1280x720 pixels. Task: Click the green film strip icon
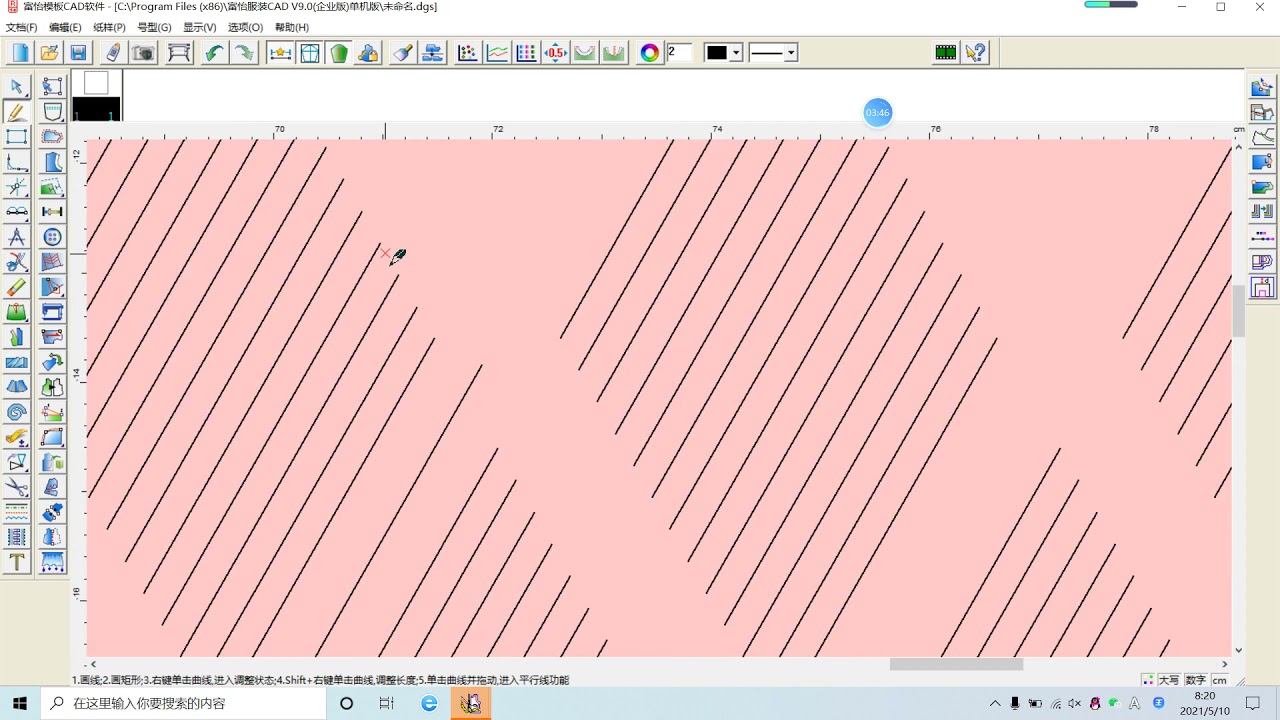tap(946, 53)
